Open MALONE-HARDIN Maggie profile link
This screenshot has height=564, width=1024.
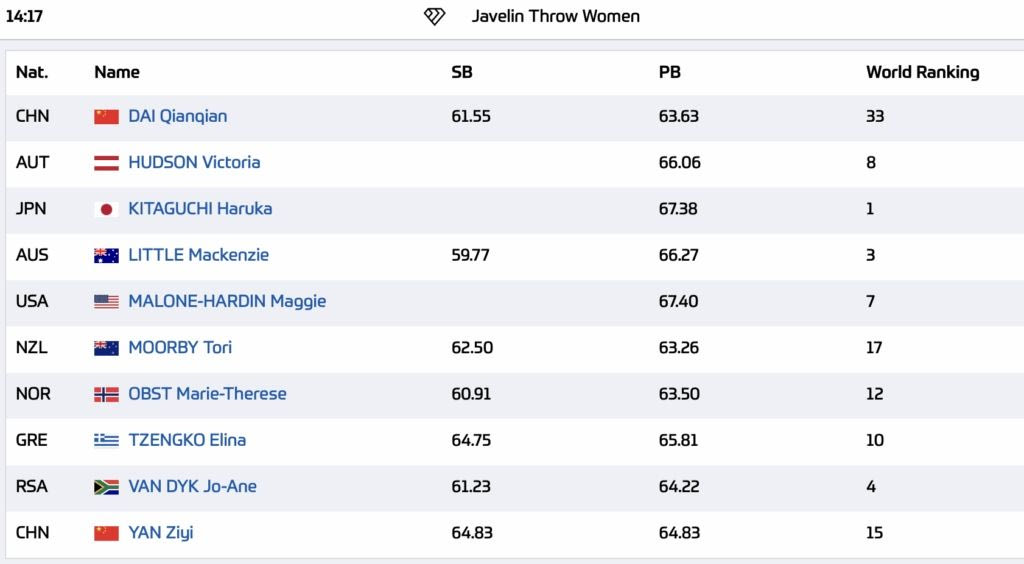(x=227, y=301)
